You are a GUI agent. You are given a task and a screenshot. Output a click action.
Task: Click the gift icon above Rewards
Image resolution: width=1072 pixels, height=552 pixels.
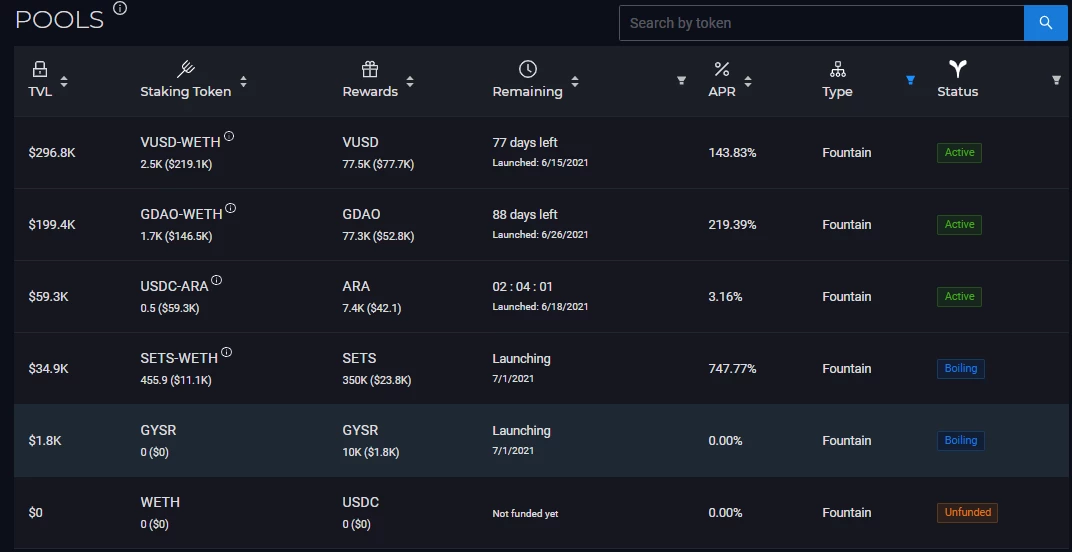point(370,69)
